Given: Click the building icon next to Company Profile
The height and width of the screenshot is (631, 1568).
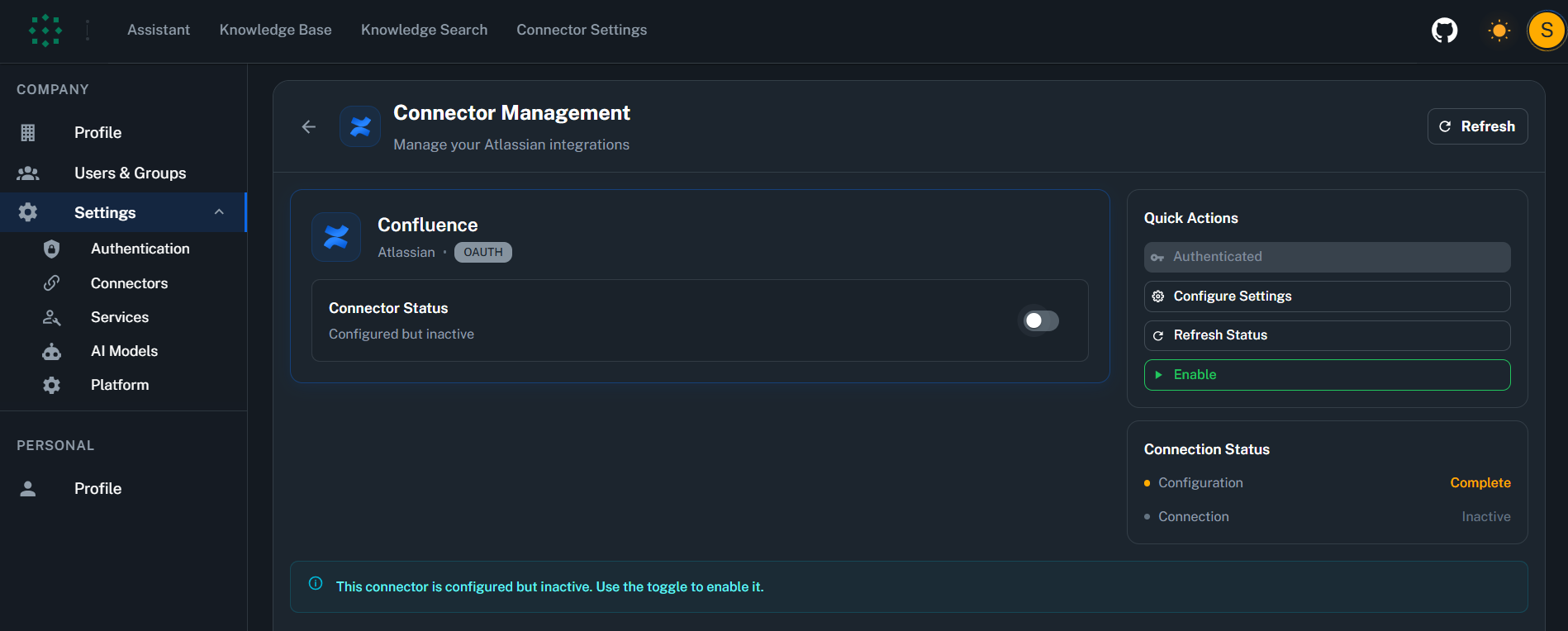Looking at the screenshot, I should [28, 132].
